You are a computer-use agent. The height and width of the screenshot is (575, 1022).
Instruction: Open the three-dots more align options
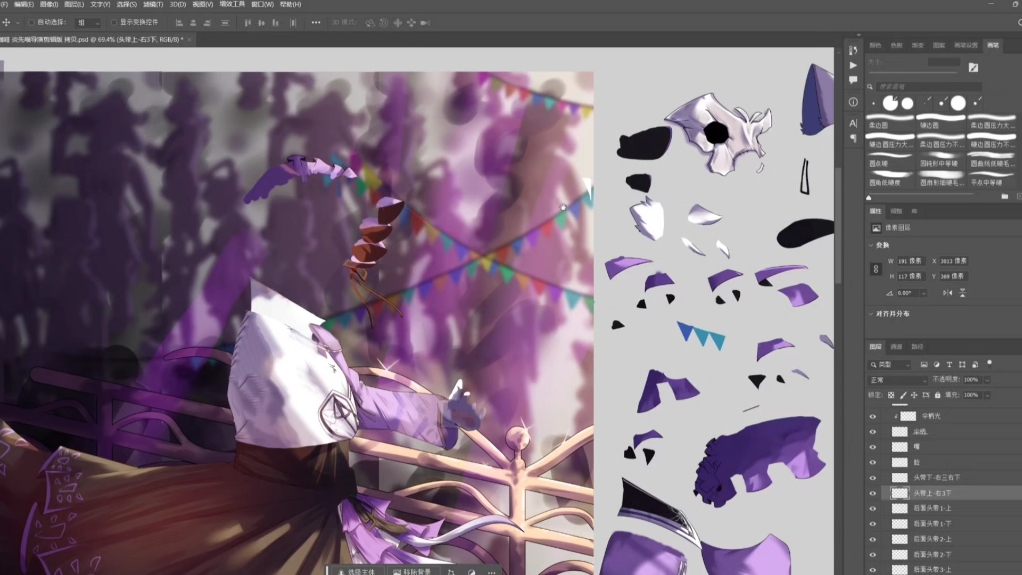coord(316,23)
